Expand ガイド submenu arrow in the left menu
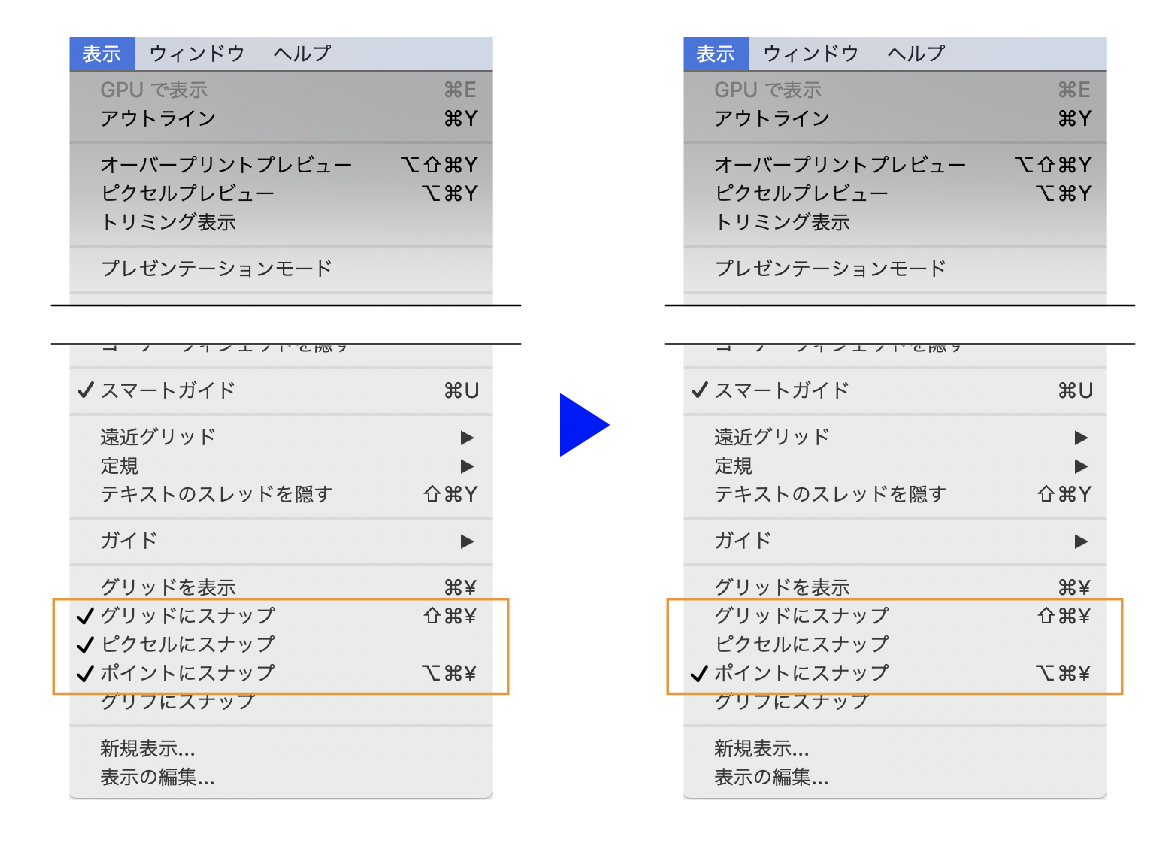Viewport: 1160px width, 844px height. [467, 541]
